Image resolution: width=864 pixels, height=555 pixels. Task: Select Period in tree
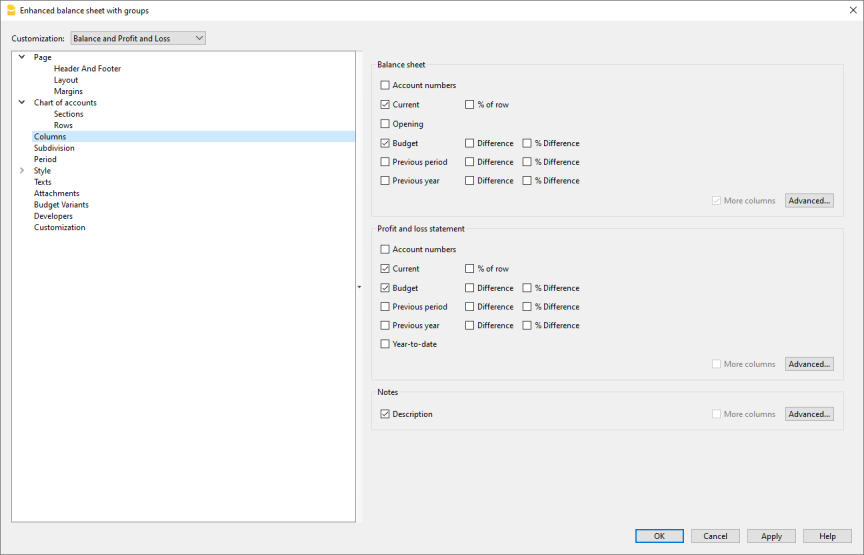tap(45, 159)
